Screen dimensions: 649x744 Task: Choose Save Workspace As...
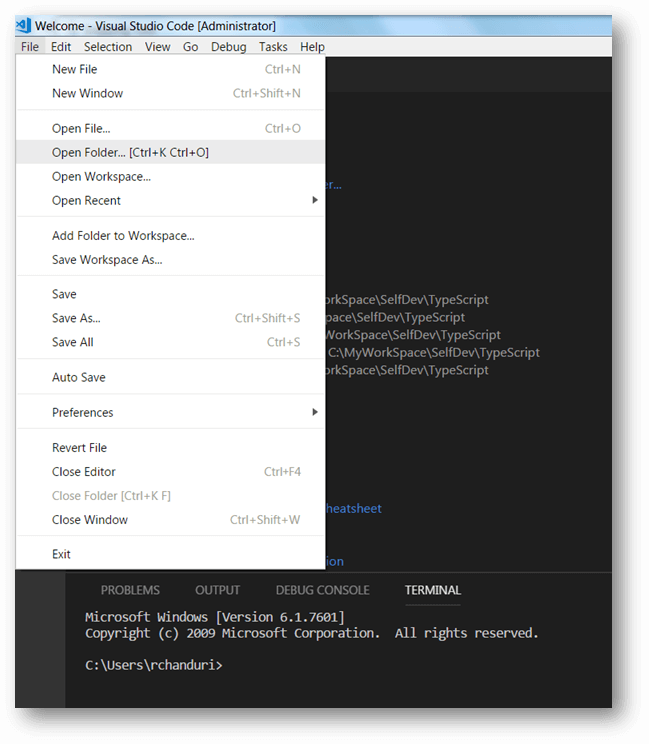[170, 260]
